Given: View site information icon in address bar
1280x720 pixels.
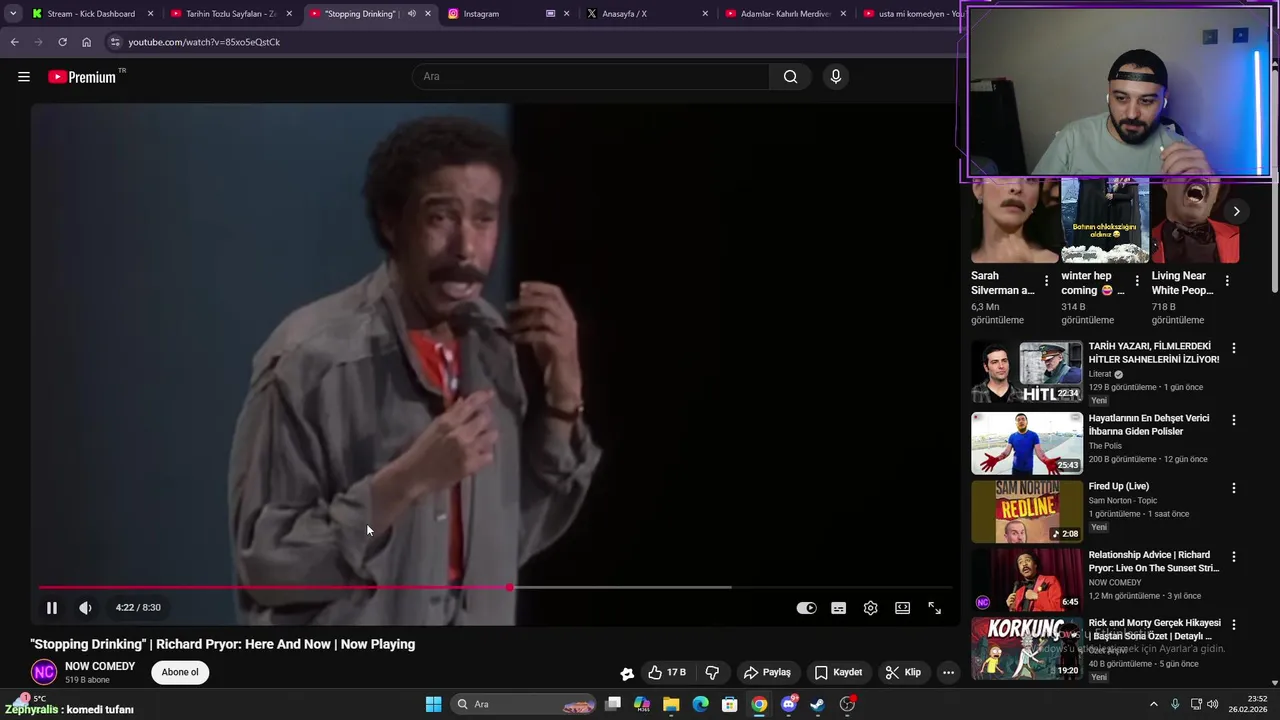Looking at the screenshot, I should pyautogui.click(x=115, y=42).
